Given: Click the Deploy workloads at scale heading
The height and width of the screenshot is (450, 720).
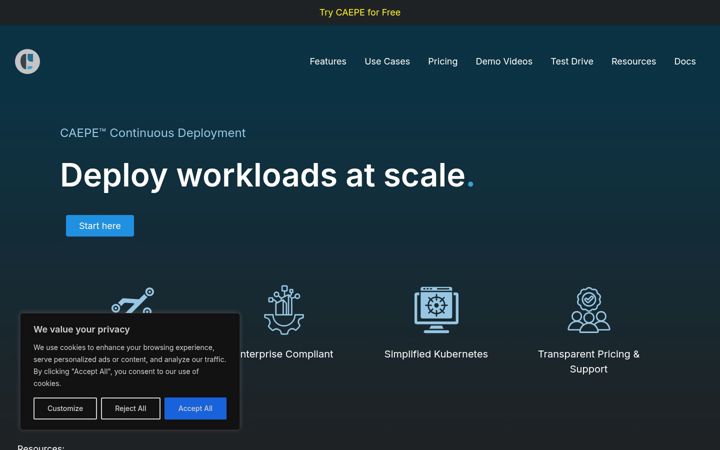Looking at the screenshot, I should click(x=267, y=175).
